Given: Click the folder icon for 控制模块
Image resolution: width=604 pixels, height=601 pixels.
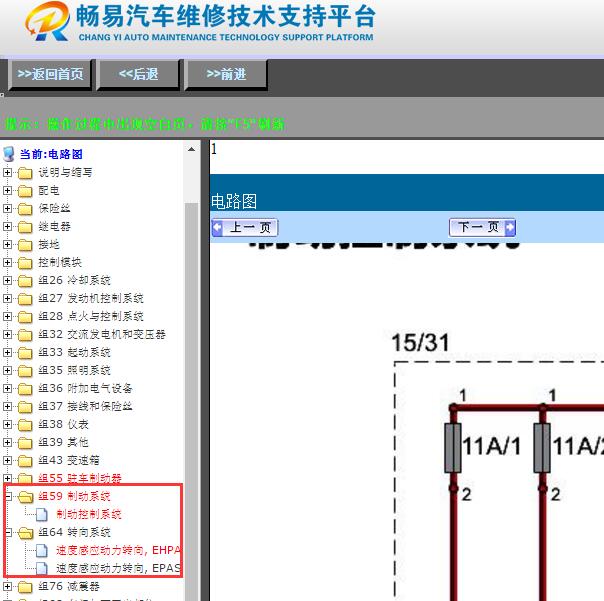Looking at the screenshot, I should (25, 263).
